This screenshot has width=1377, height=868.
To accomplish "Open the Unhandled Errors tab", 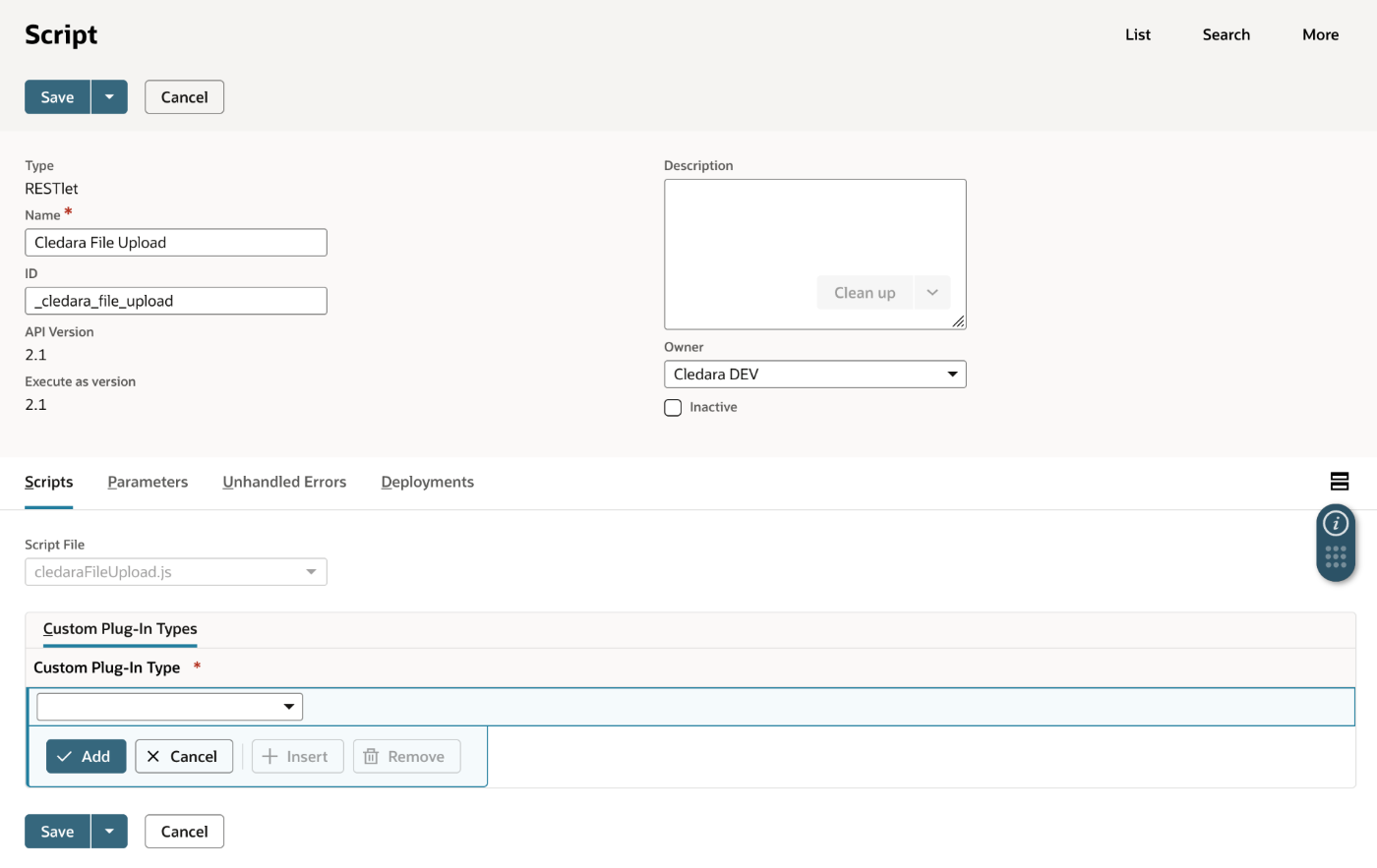I will [284, 482].
